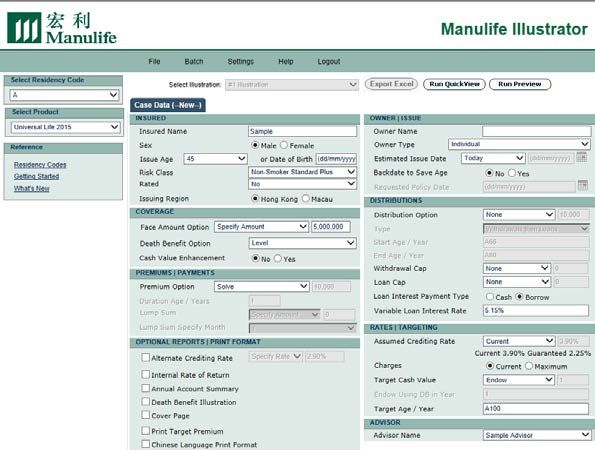Enable Chinese Language Print Format
The image size is (595, 450).
(x=145, y=444)
